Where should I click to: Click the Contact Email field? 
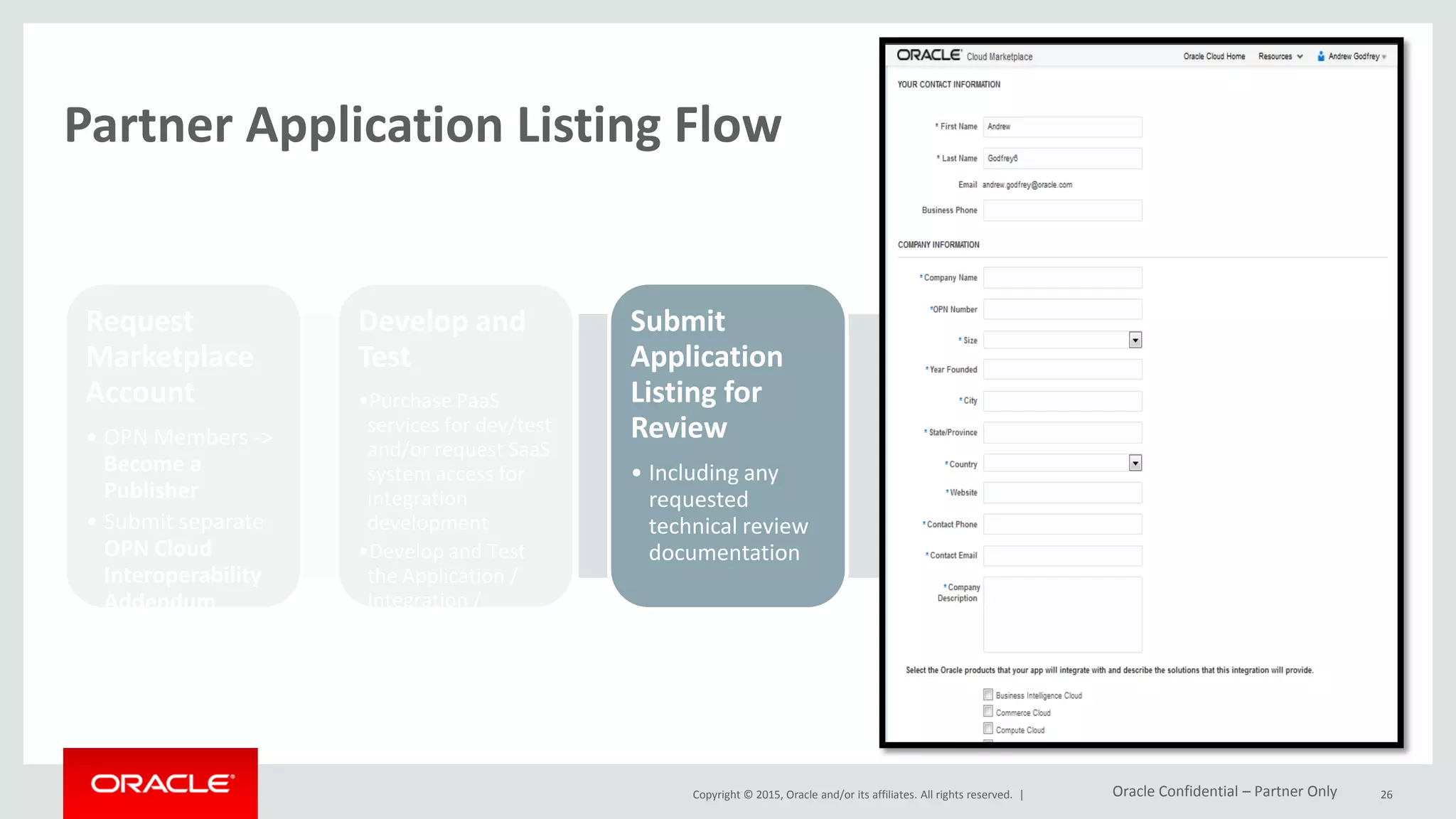1063,556
